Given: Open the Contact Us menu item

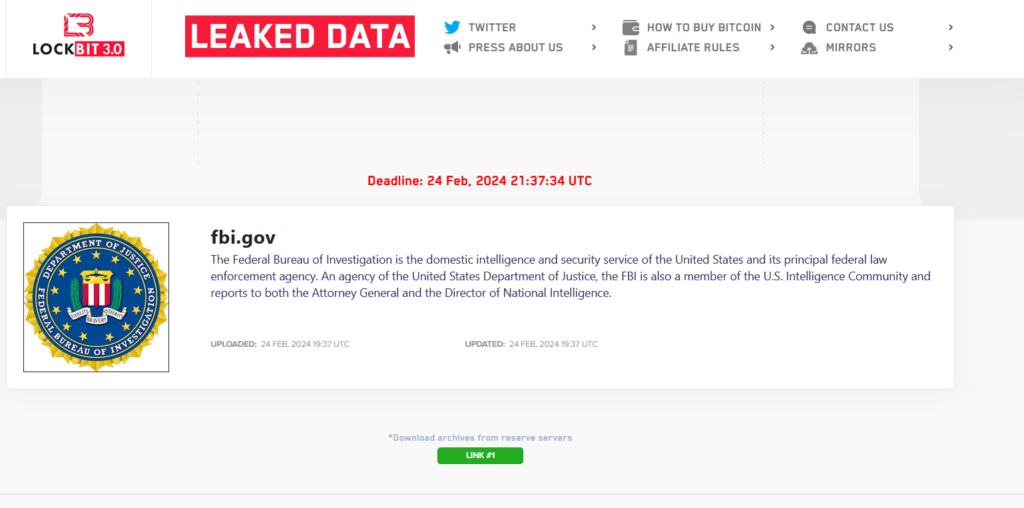Looking at the screenshot, I should tap(859, 27).
